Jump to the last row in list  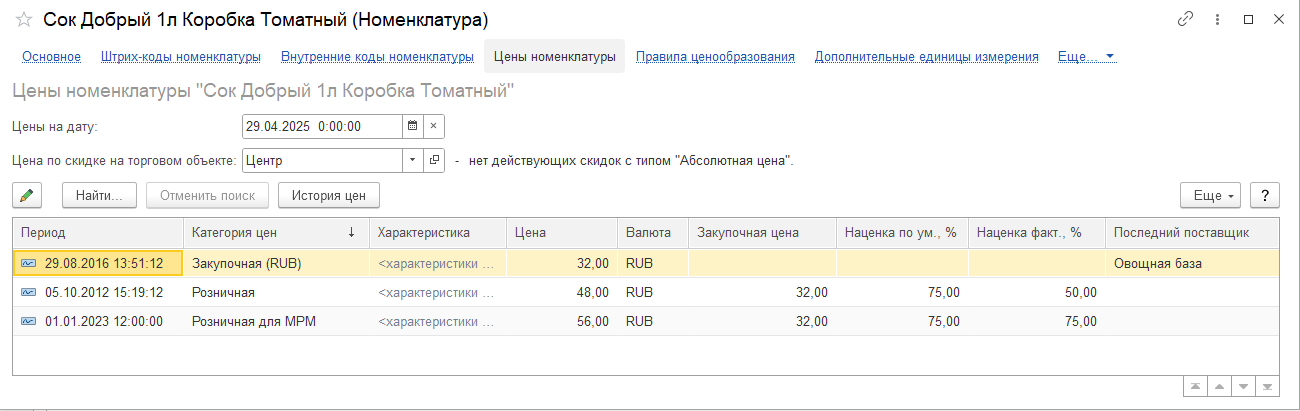pyautogui.click(x=1268, y=387)
